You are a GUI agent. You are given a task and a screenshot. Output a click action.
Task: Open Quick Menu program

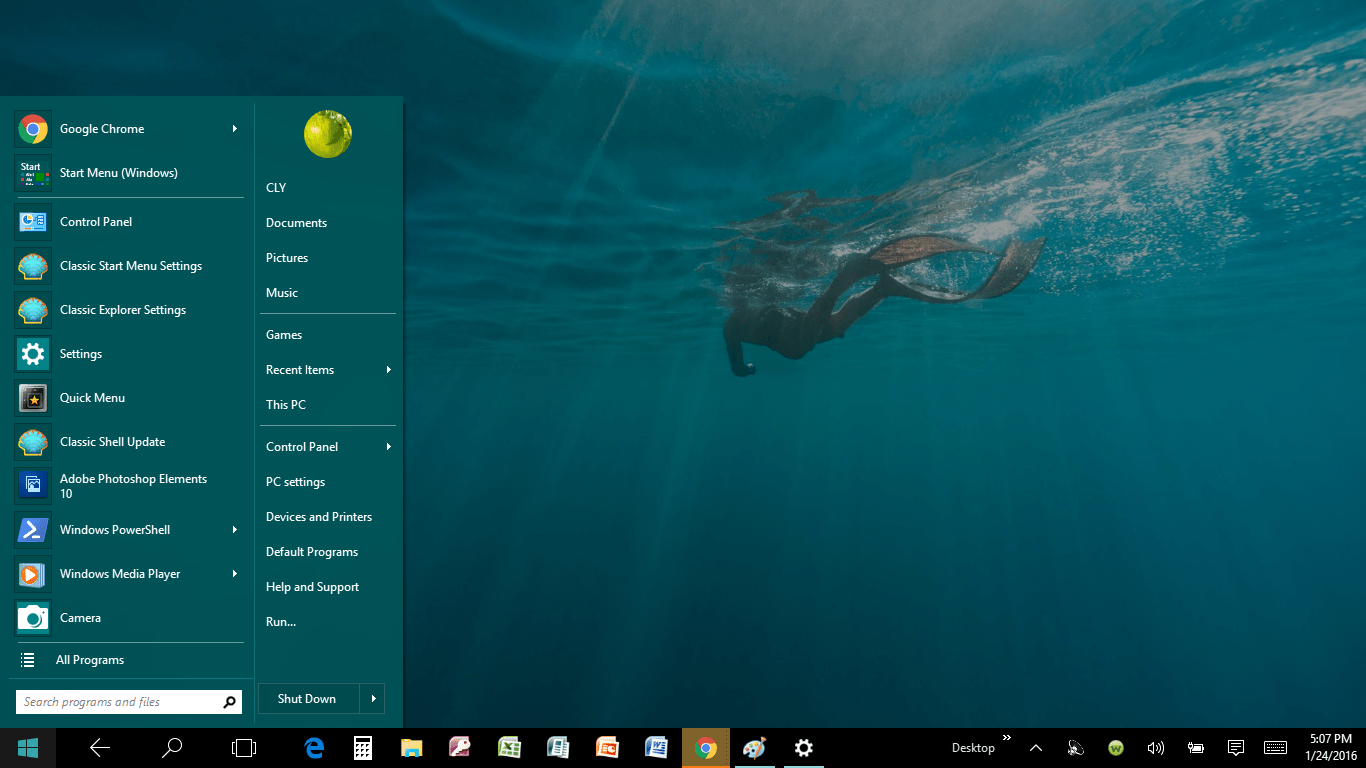(129, 398)
